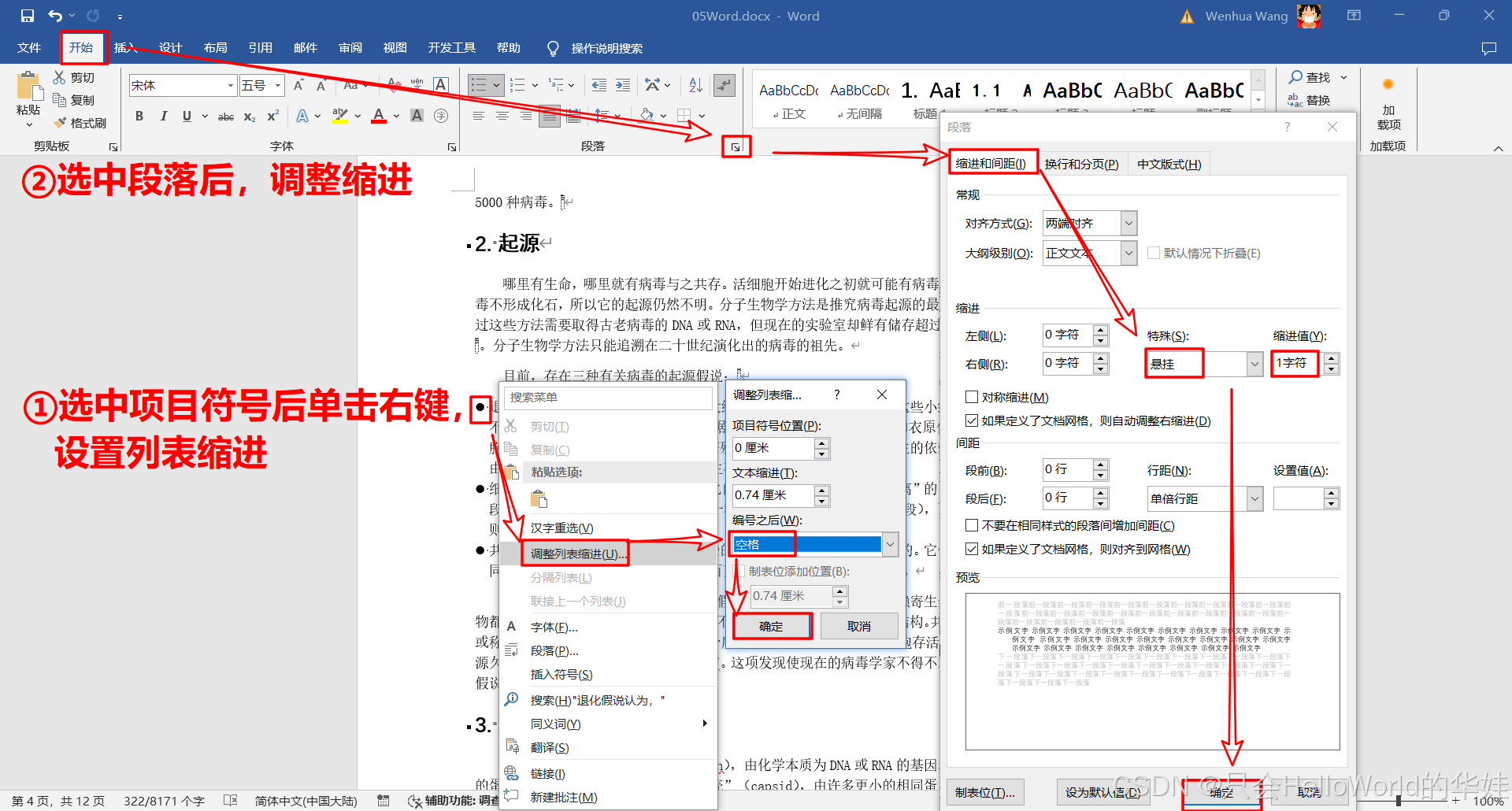
Task: Open 大纲级别 outline level dropdown
Action: (1128, 253)
